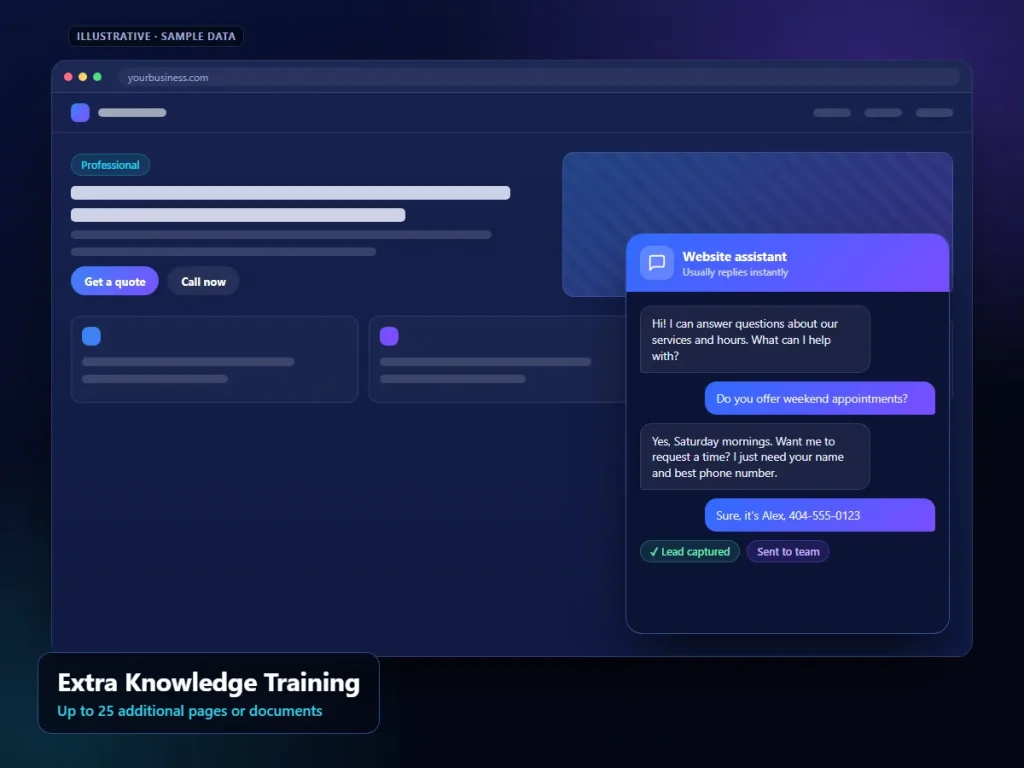Select the Professional plan badge

pos(110,165)
